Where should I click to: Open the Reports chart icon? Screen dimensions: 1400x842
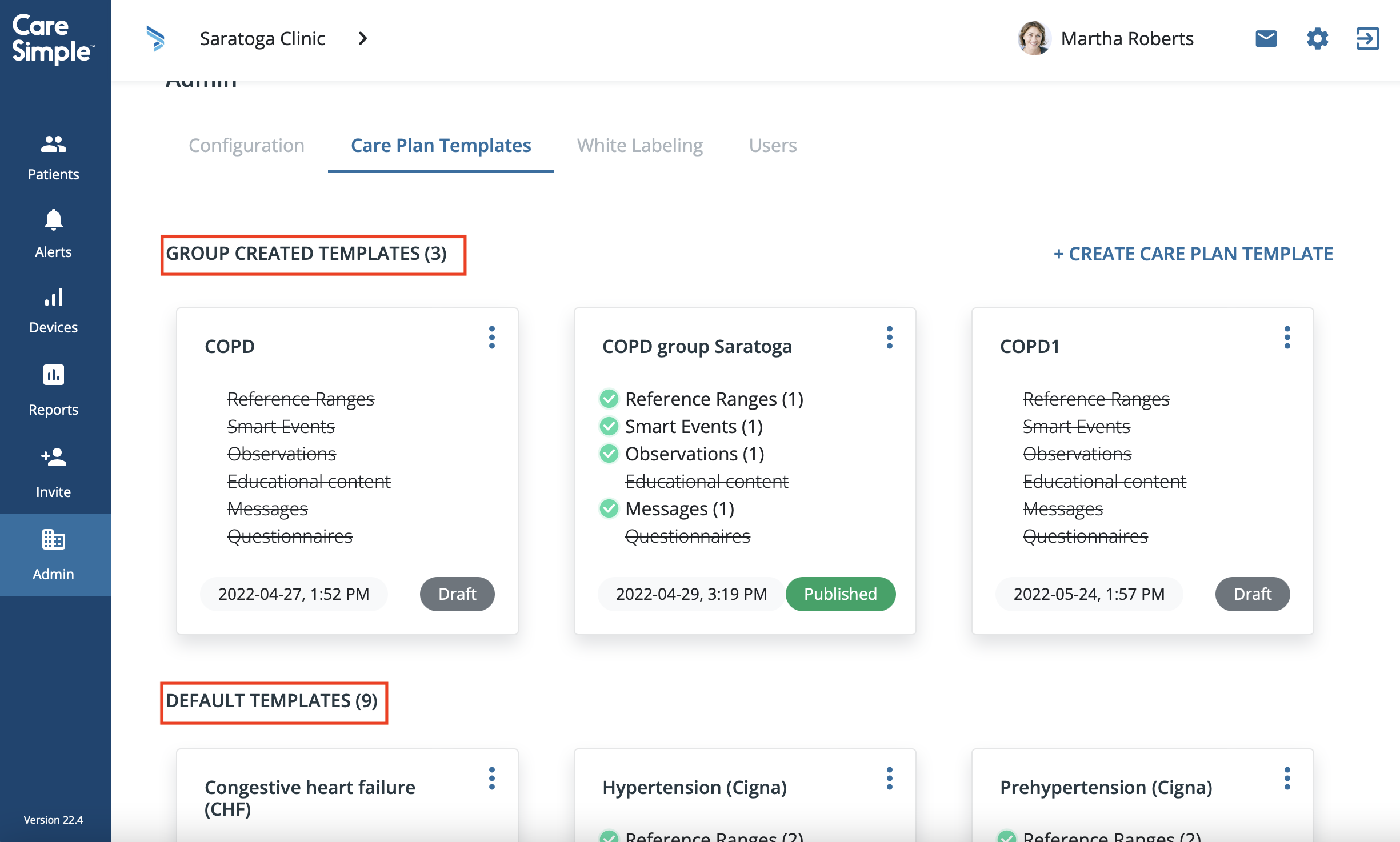click(x=53, y=375)
